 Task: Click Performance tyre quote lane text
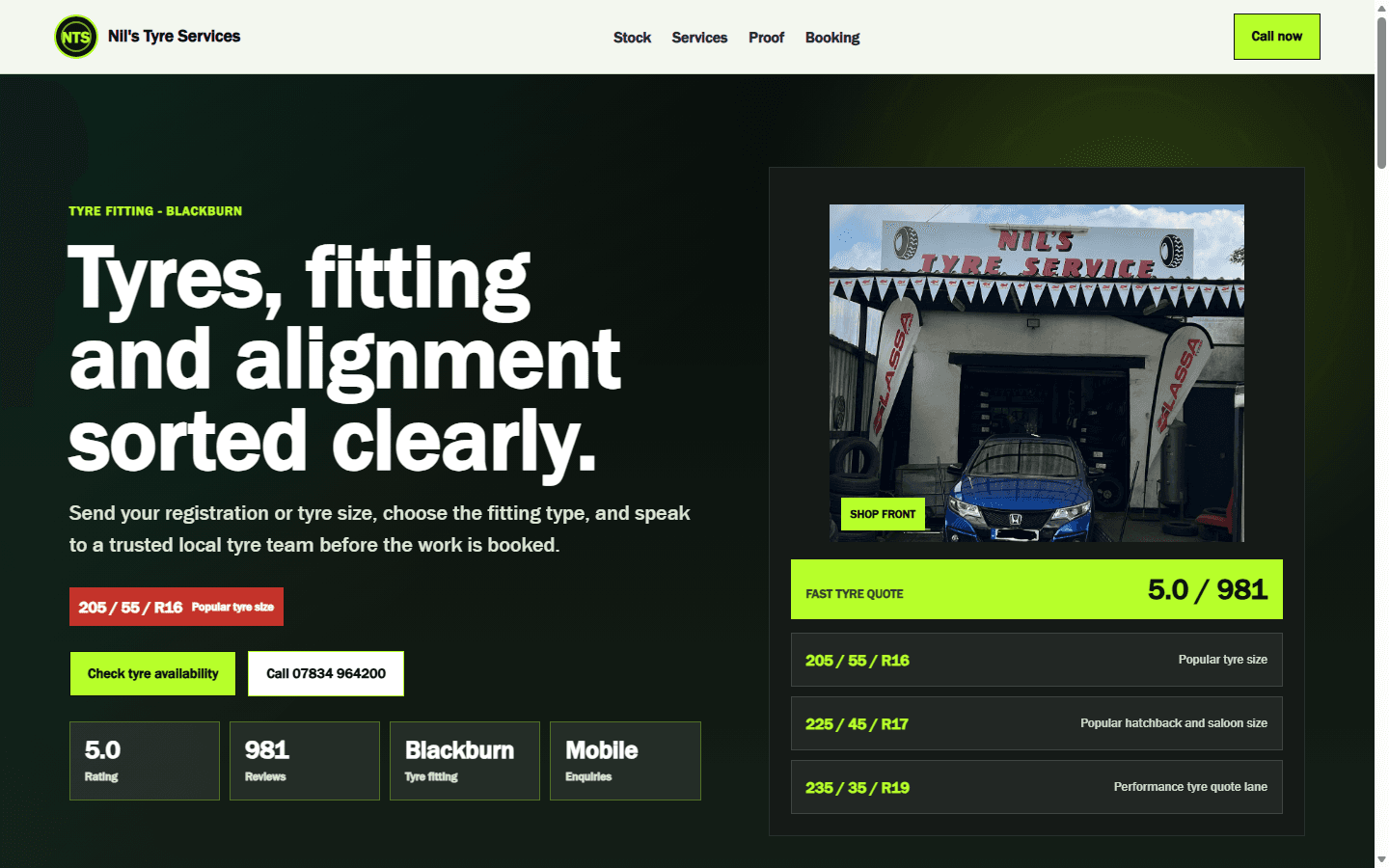1190,787
